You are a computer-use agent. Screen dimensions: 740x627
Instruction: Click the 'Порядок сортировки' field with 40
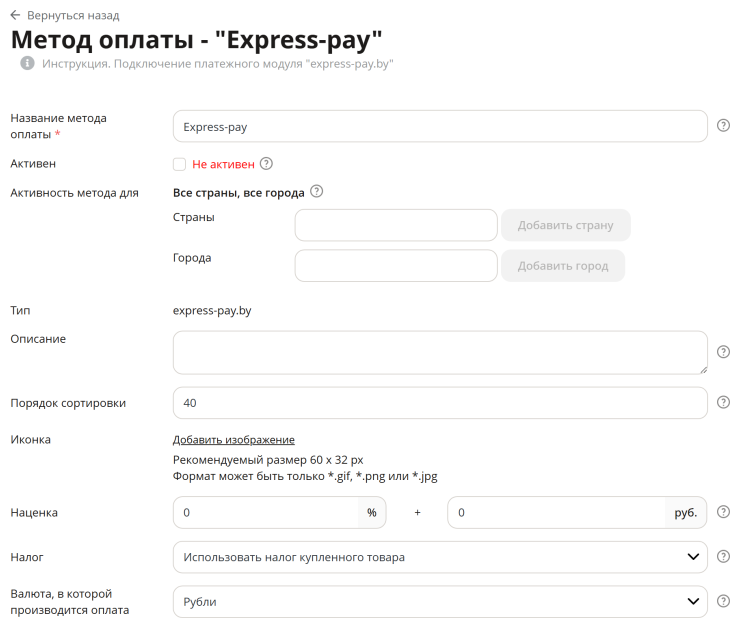[x=440, y=403]
